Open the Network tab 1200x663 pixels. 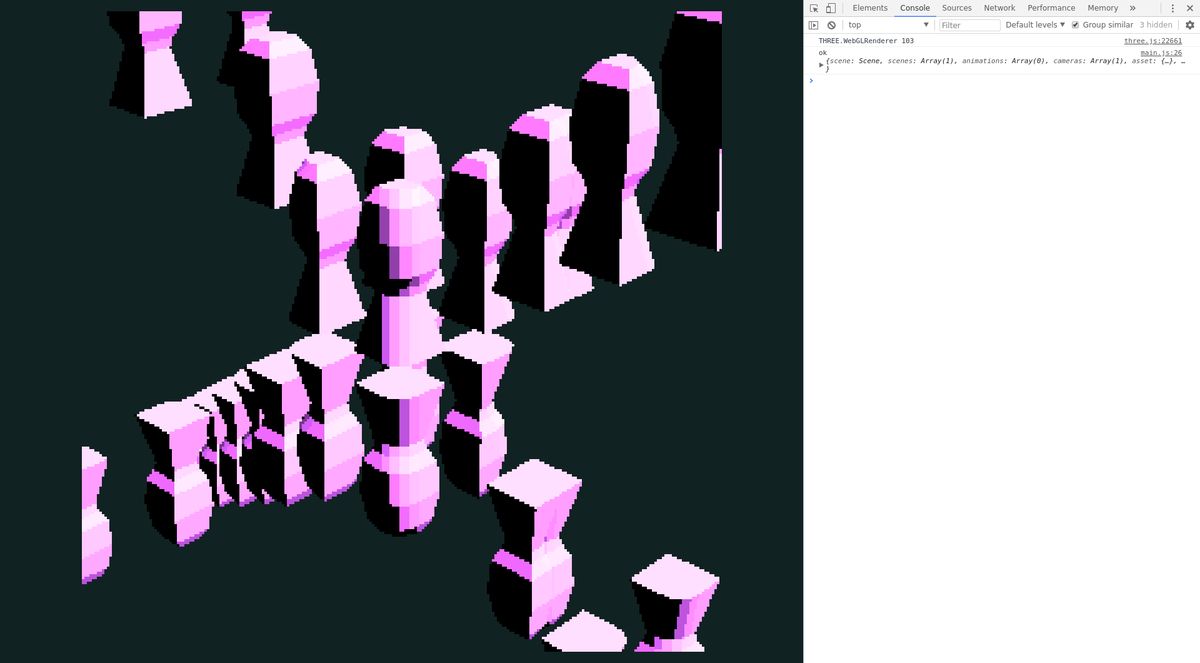tap(999, 8)
